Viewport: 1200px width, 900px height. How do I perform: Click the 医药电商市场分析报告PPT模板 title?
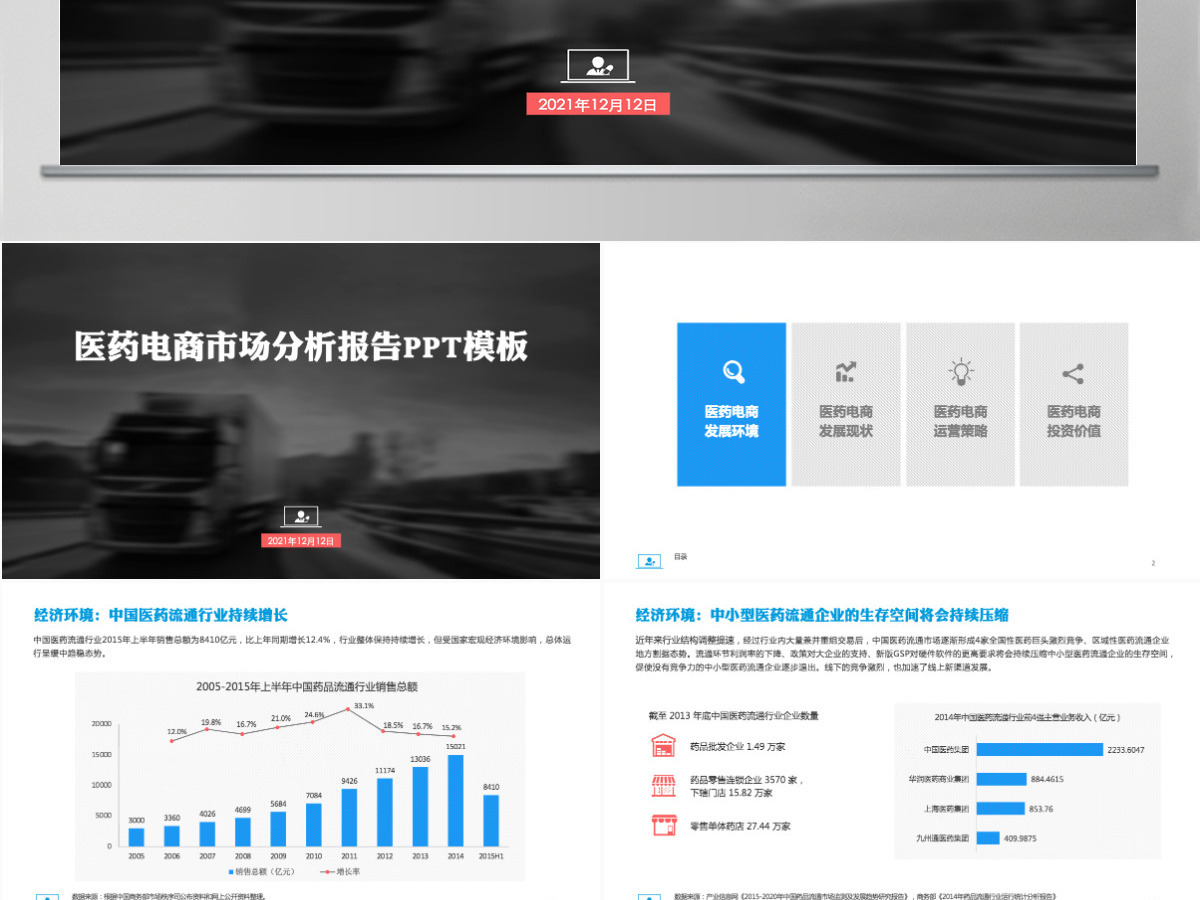301,347
